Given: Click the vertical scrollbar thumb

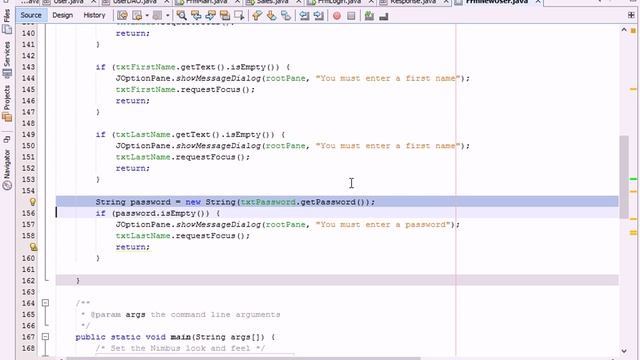Looking at the screenshot, I should [x=624, y=177].
